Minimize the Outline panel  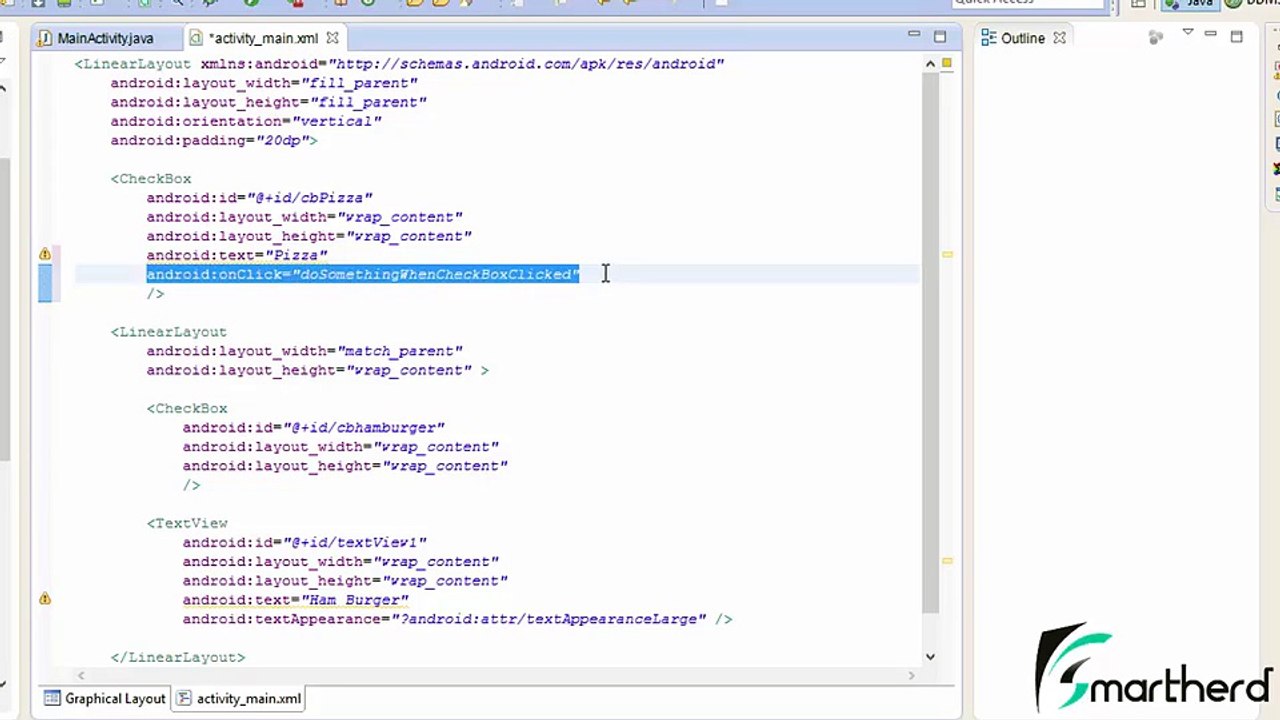pyautogui.click(x=1211, y=35)
